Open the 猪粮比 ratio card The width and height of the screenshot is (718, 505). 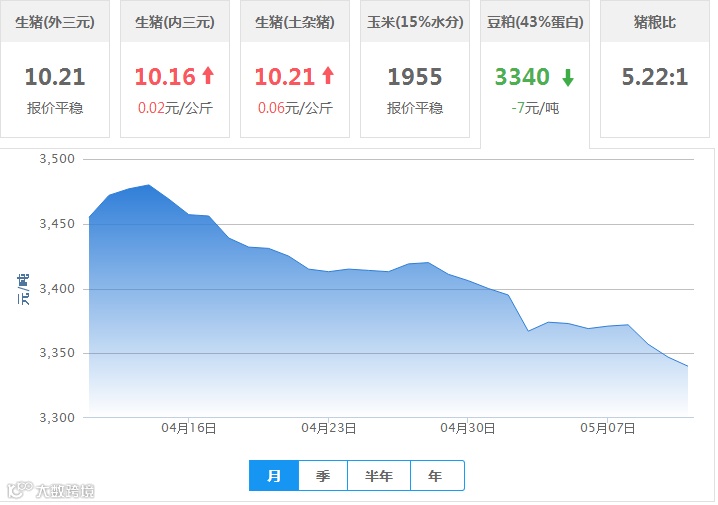[655, 69]
